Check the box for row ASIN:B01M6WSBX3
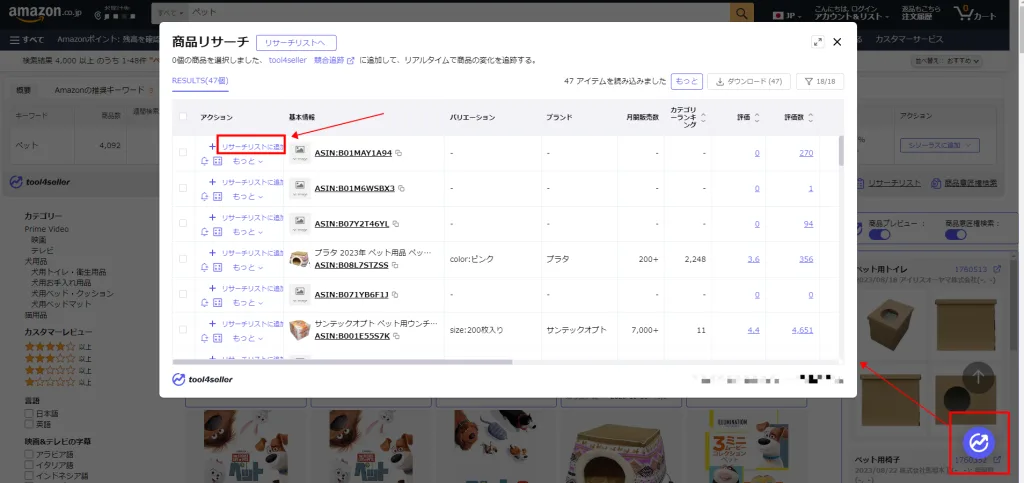This screenshot has height=483, width=1024. pos(183,188)
